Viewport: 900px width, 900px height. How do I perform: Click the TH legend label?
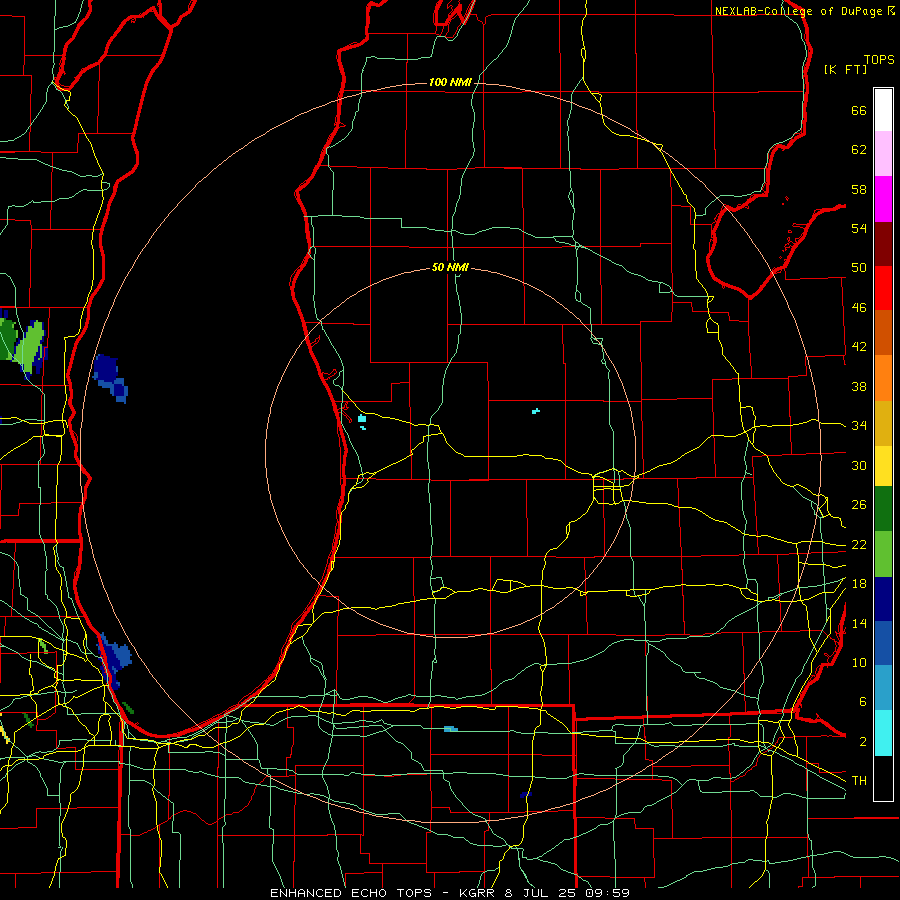tap(859, 781)
